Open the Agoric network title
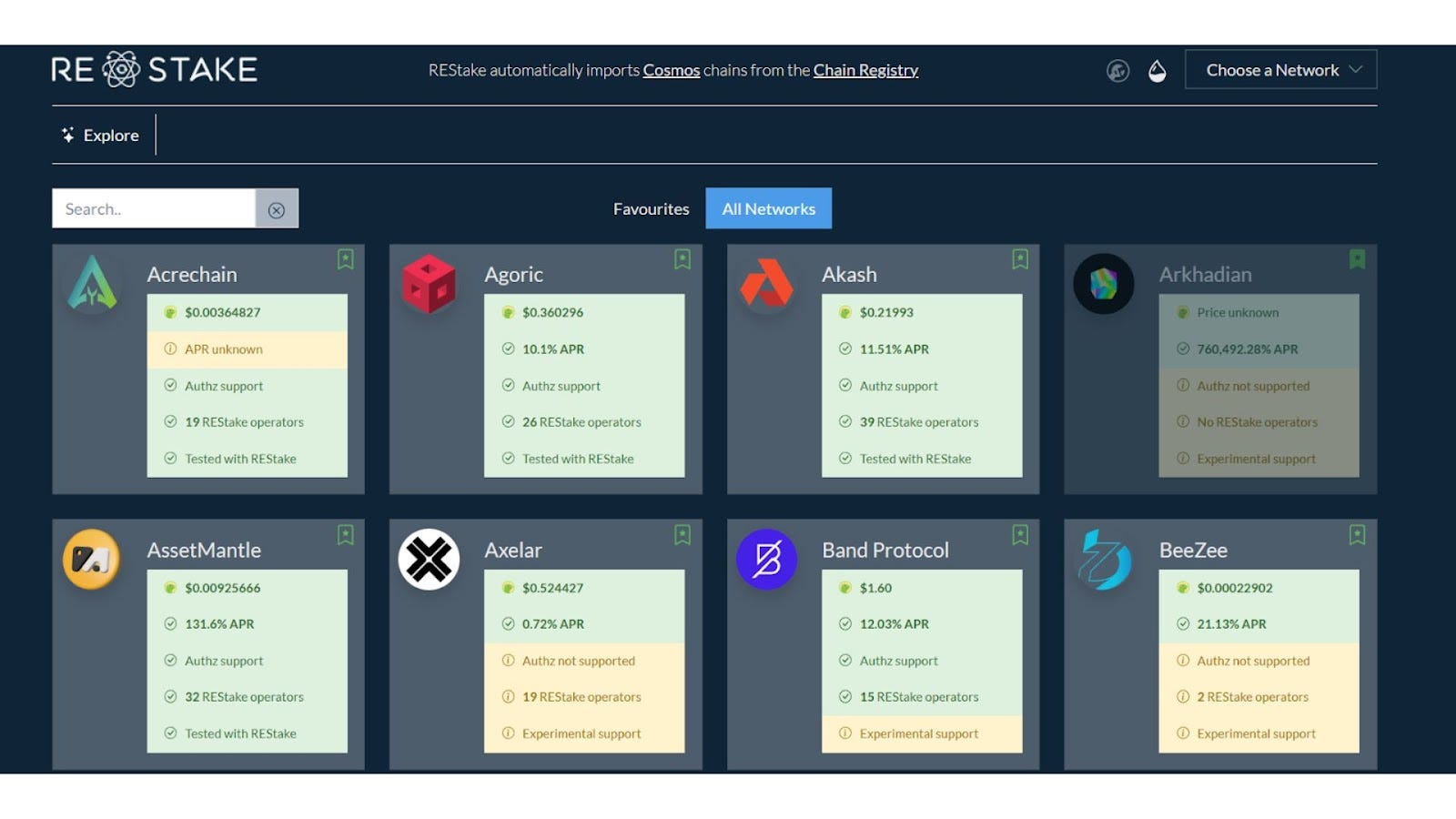The width and height of the screenshot is (1456, 819). tap(513, 274)
